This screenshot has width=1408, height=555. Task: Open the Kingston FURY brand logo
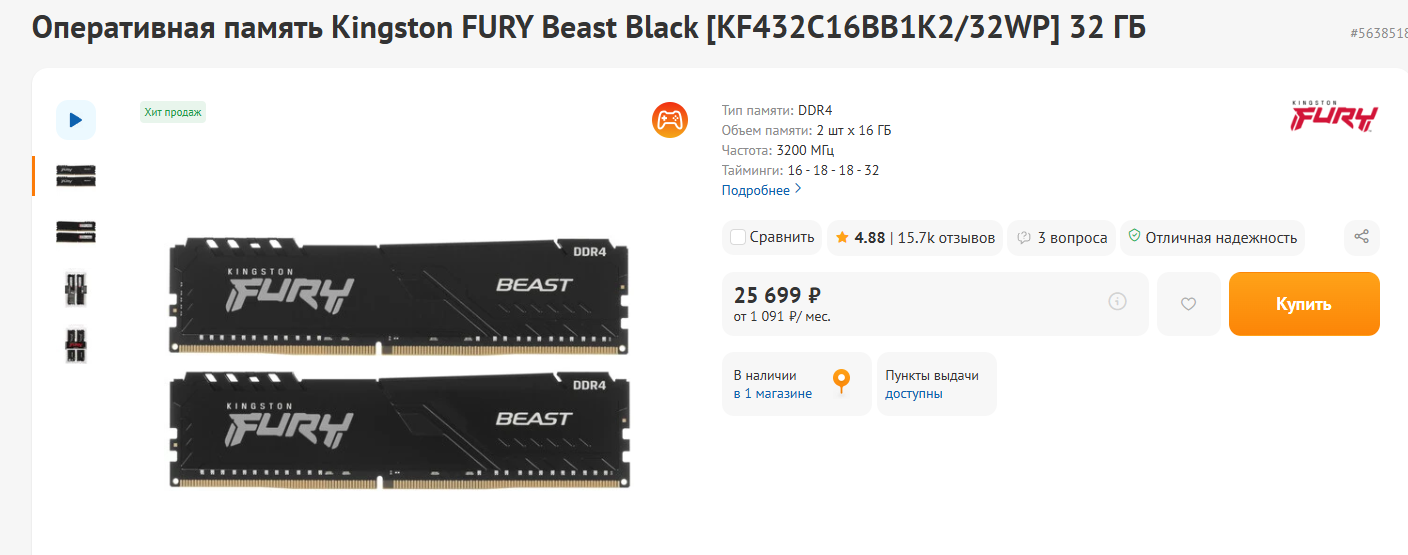coord(1334,116)
